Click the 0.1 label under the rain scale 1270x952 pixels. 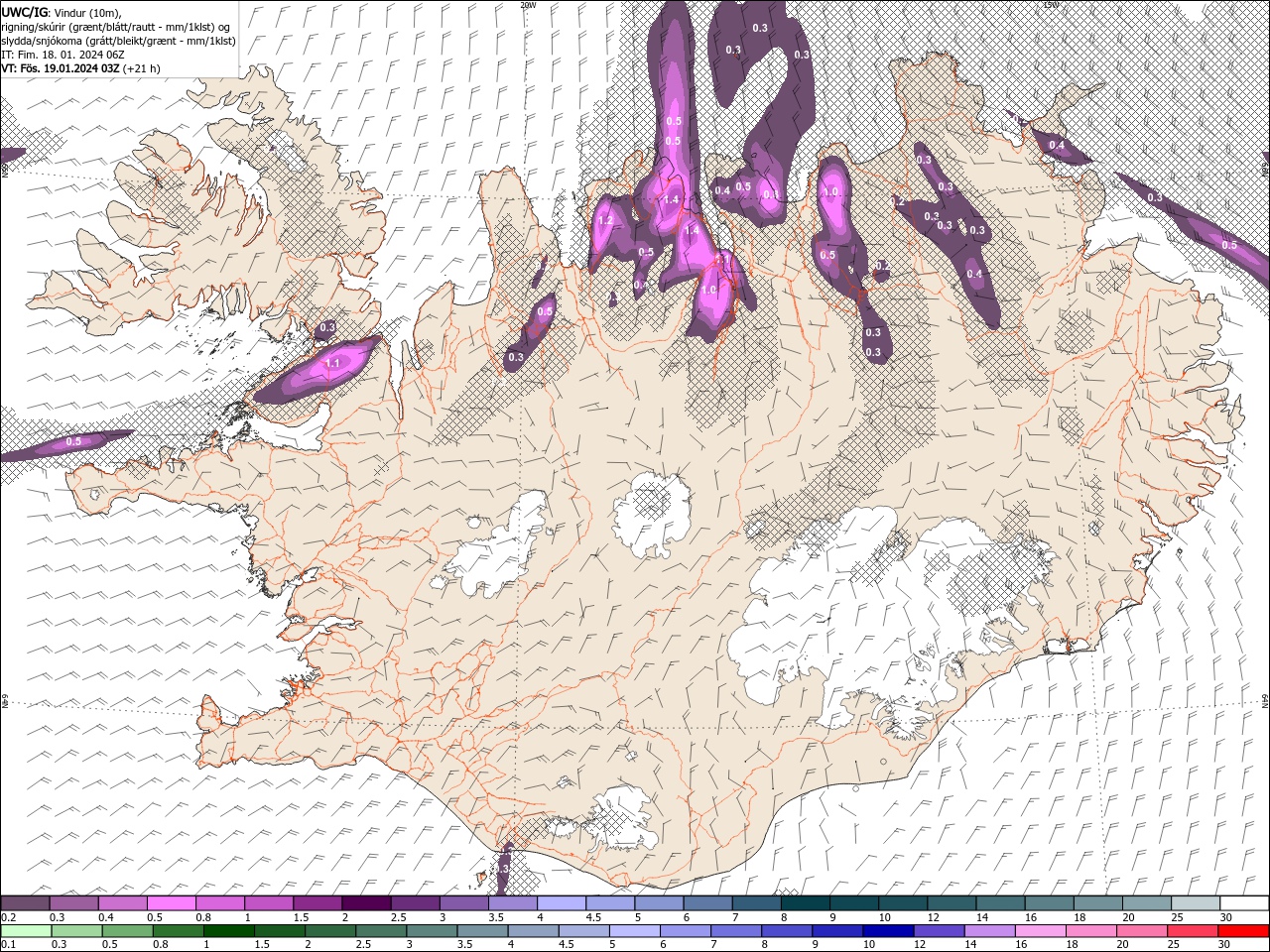pos(8,945)
